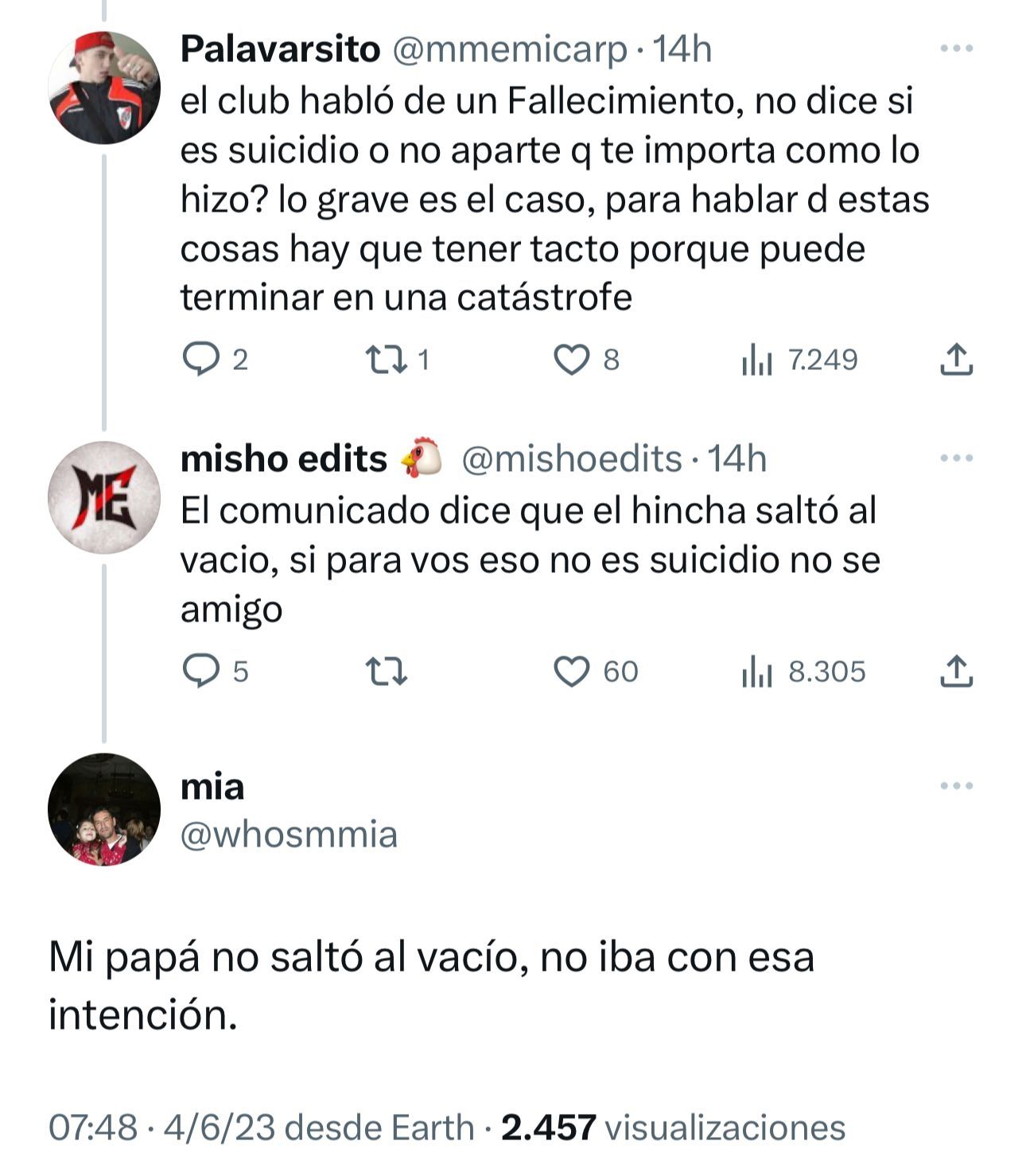Like misho edits' tweet with 60 likes

571,672
